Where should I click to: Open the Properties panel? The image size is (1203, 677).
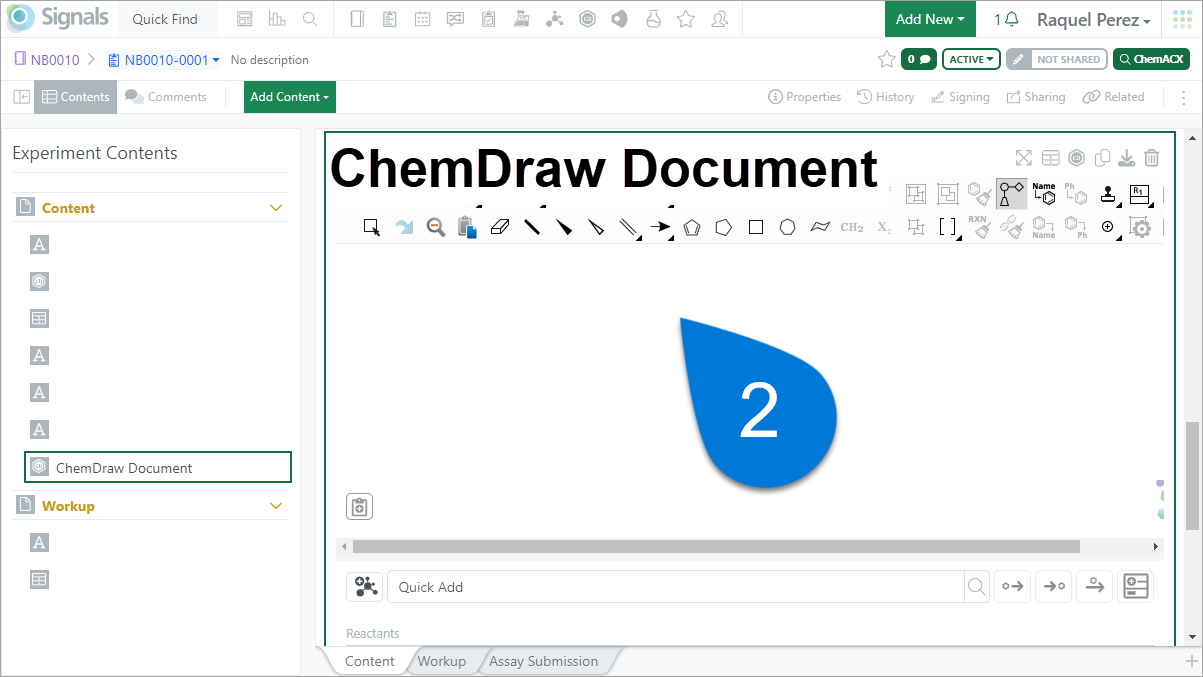(805, 97)
